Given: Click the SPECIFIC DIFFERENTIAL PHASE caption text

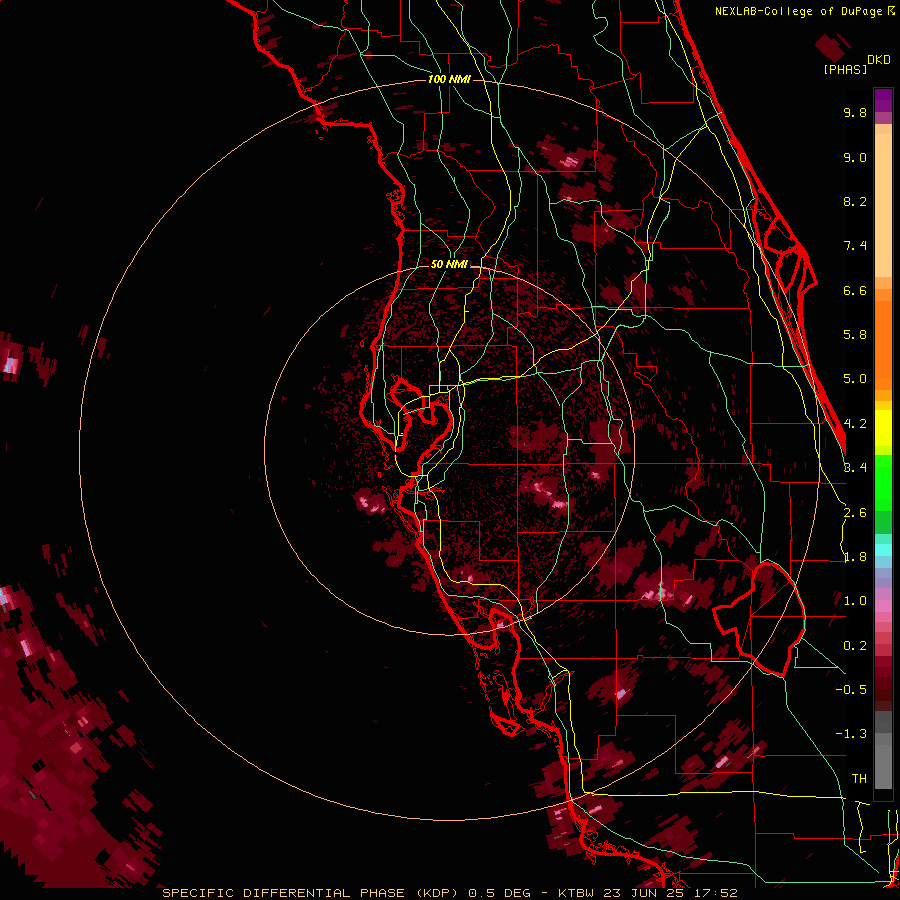Looking at the screenshot, I should coord(284,893).
